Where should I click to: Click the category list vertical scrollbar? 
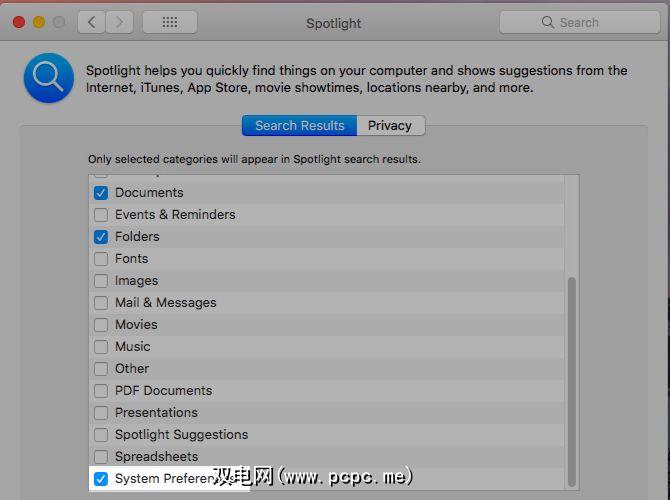point(571,381)
